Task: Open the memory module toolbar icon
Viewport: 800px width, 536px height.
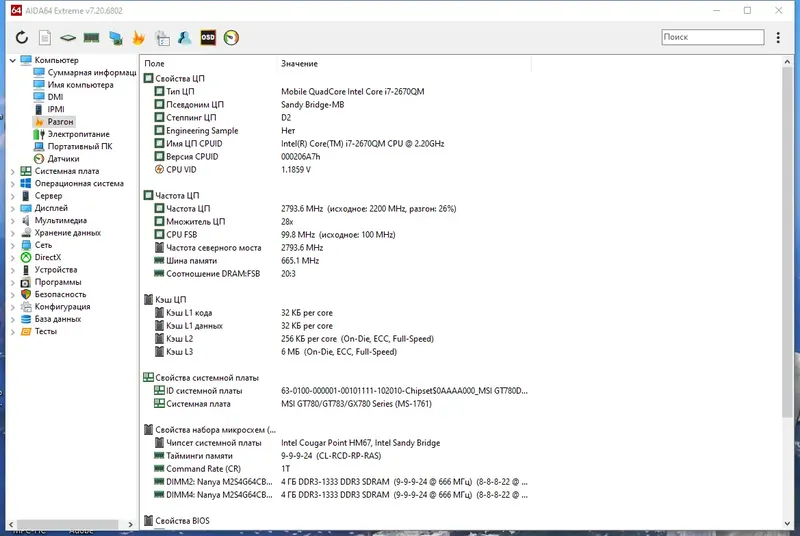Action: (x=91, y=38)
